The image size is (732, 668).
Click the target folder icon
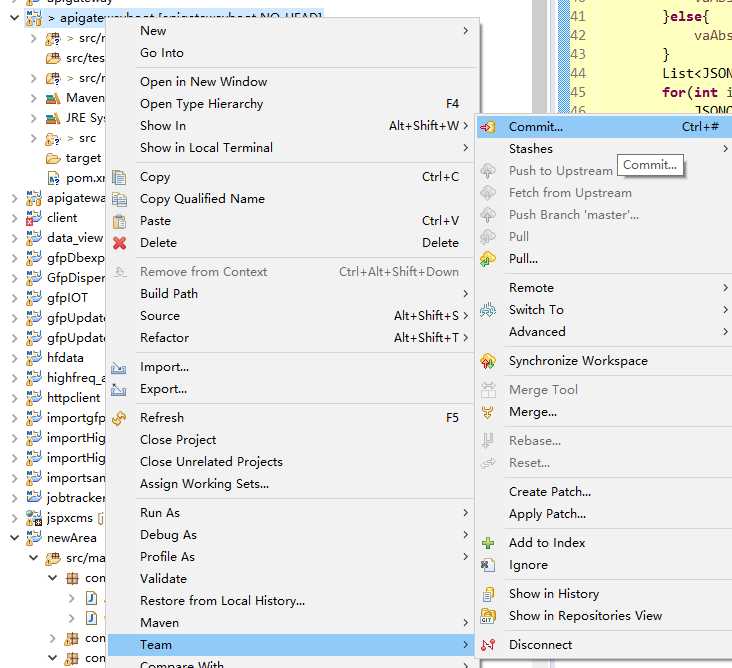click(53, 159)
